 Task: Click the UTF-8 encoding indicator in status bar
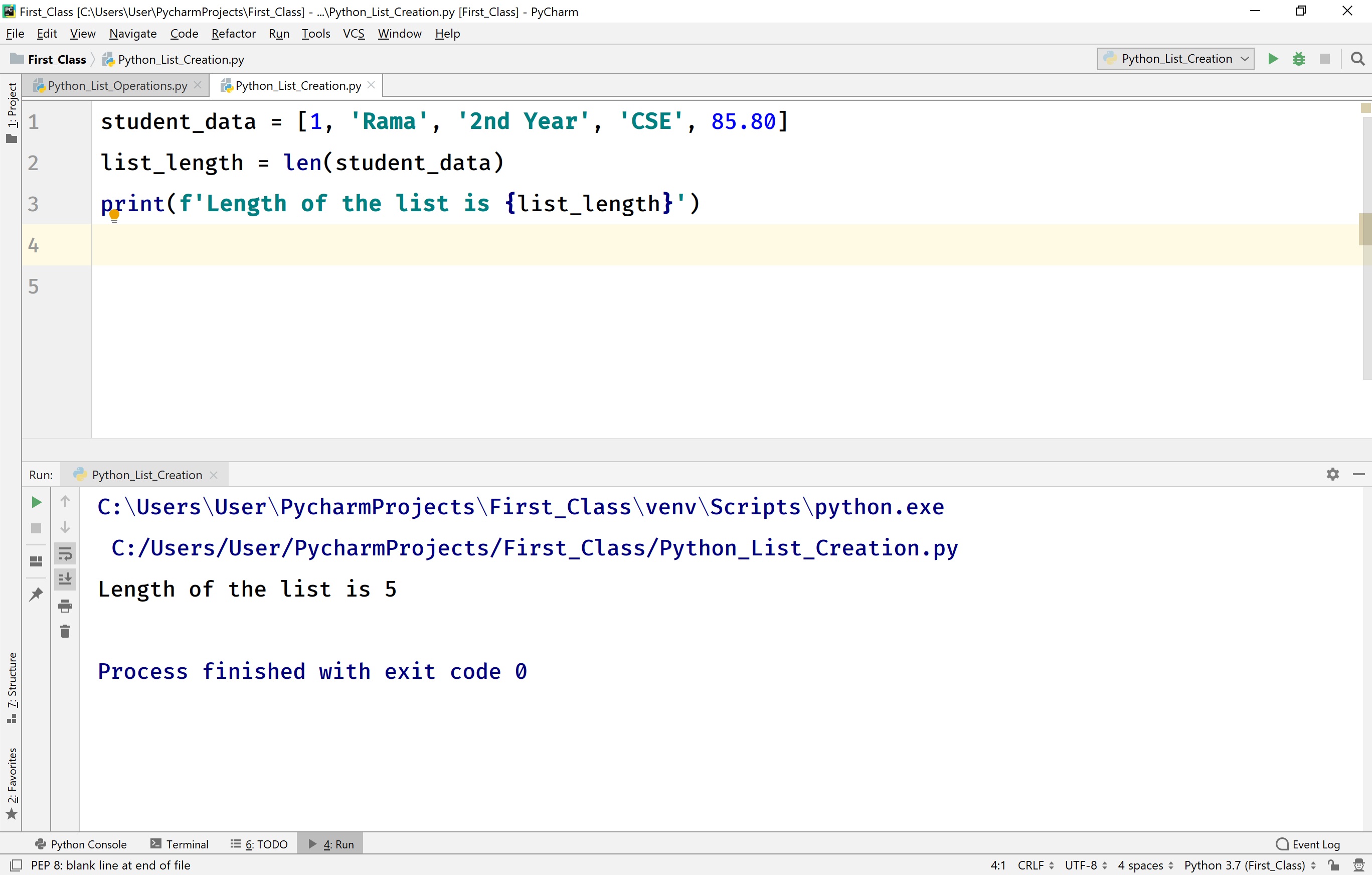click(1080, 865)
